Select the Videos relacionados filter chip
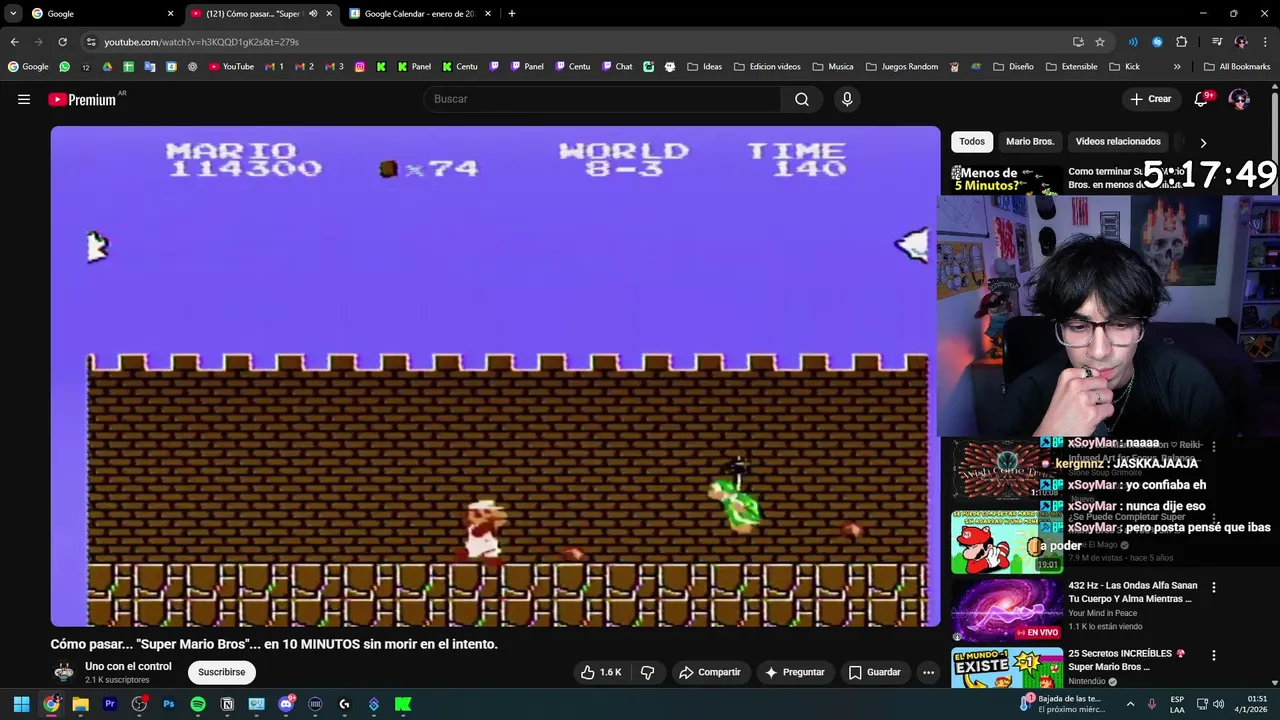The width and height of the screenshot is (1280, 720). (x=1118, y=141)
